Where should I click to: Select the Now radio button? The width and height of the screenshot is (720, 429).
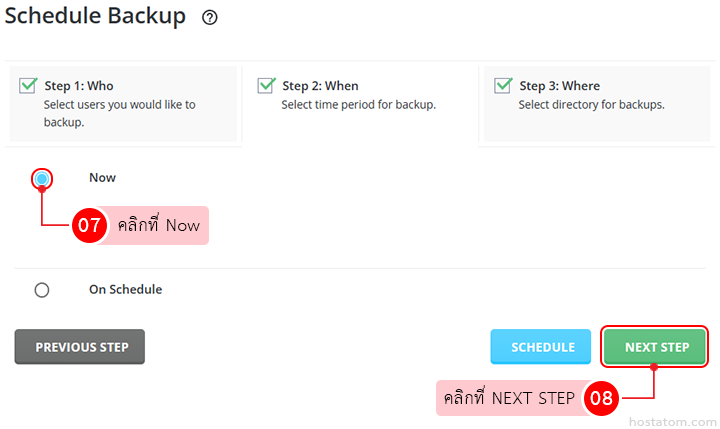[41, 178]
